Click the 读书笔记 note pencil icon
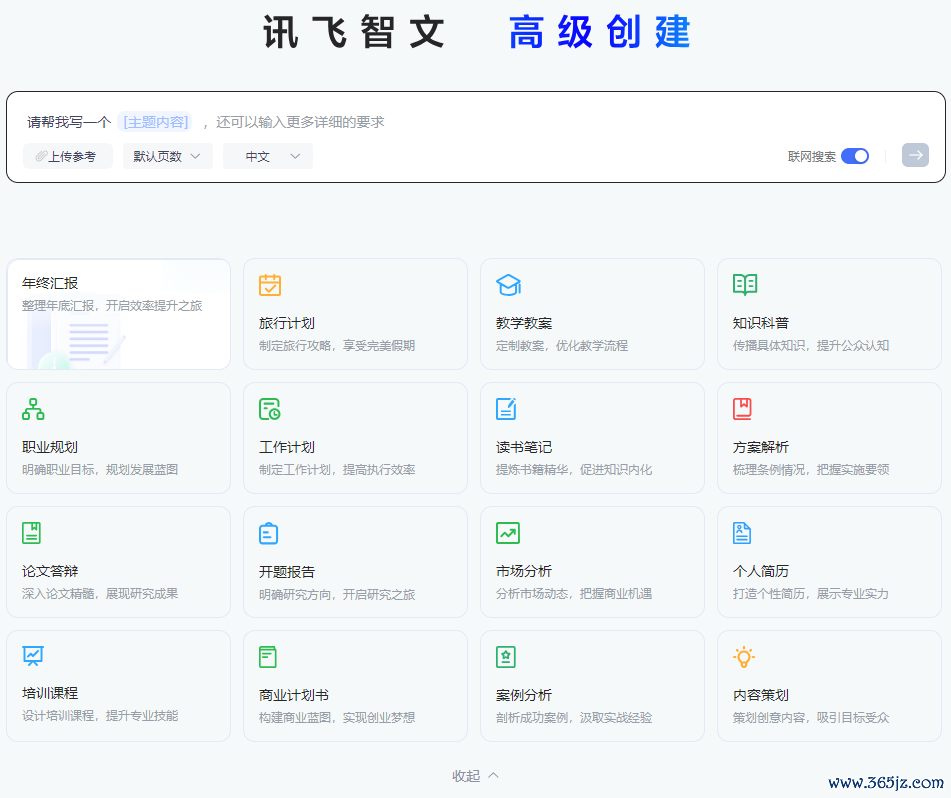 click(x=506, y=409)
